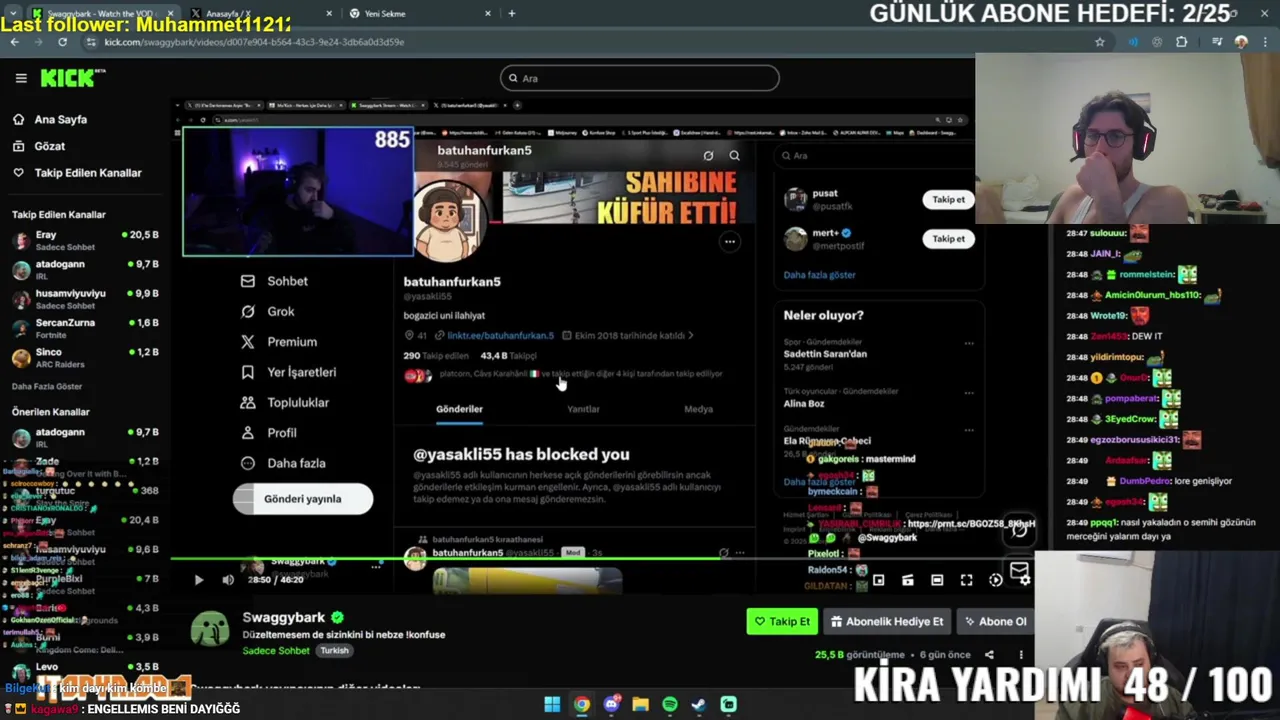
Task: Click 'Takip et' beside mert+ in streamed X page
Action: pyautogui.click(x=948, y=238)
